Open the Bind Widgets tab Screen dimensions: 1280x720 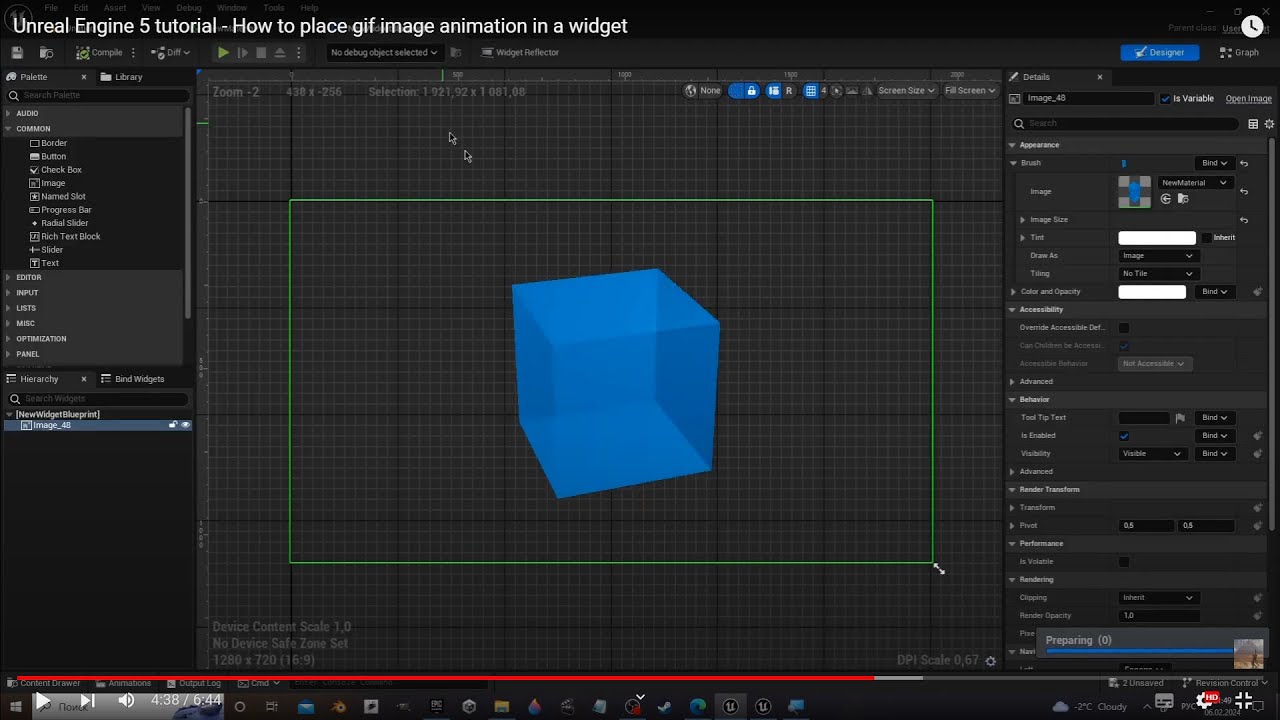[x=132, y=379]
